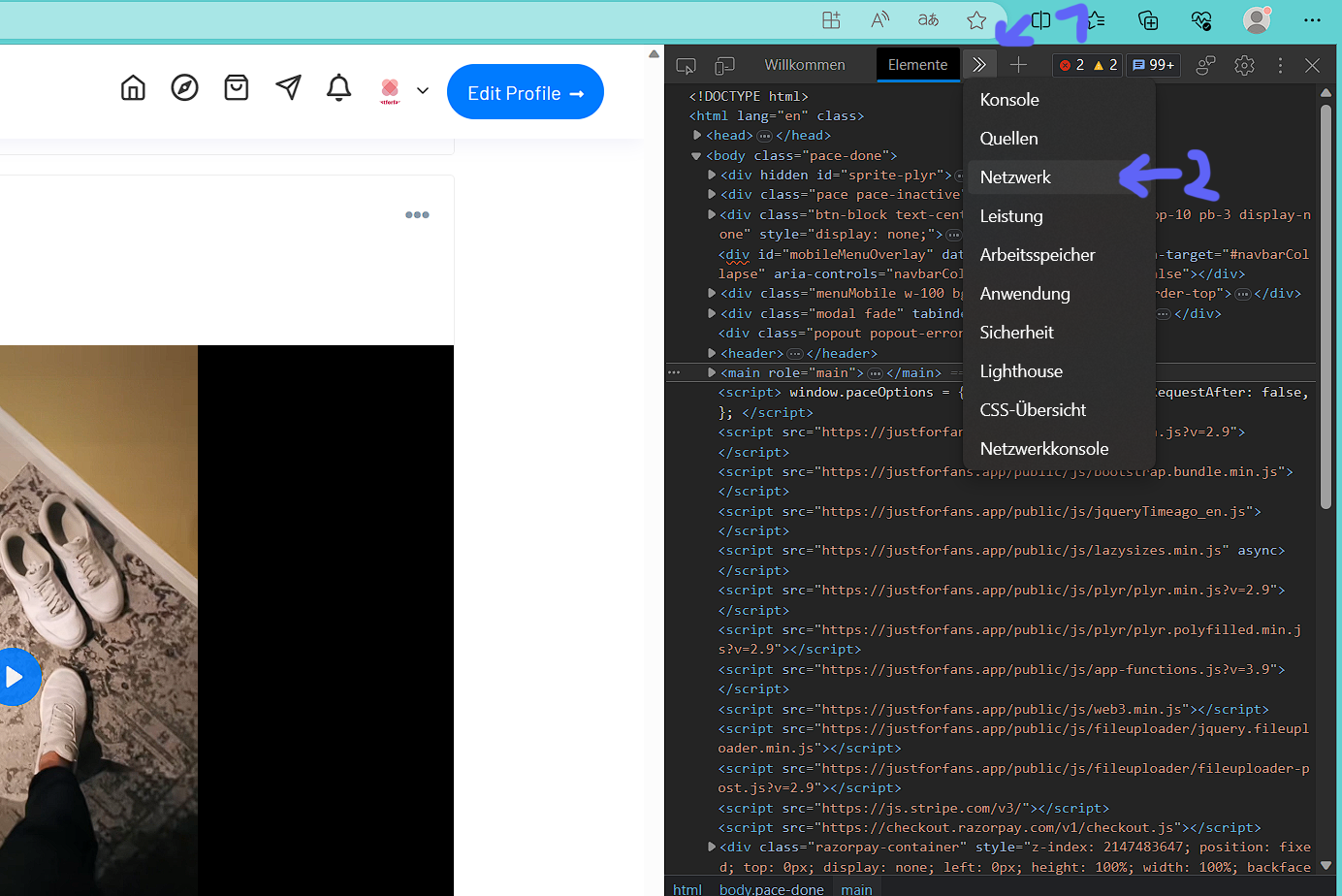Expand the header element node
The width and height of the screenshot is (1342, 896).
[712, 354]
